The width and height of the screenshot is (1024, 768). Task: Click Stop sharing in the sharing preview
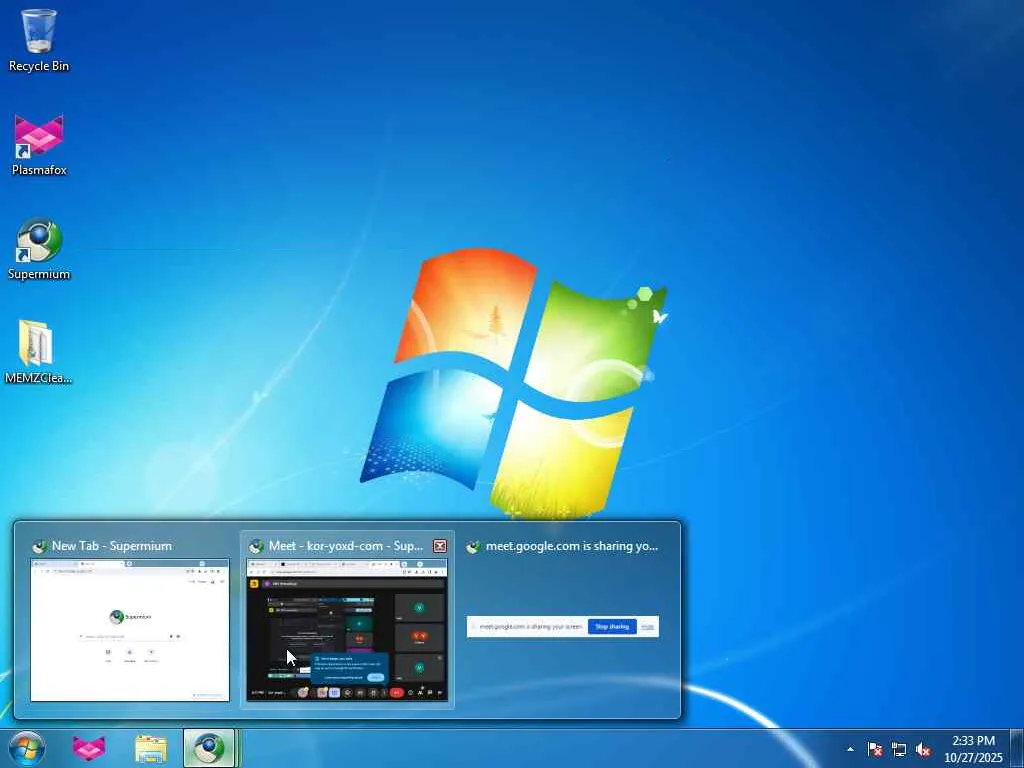click(x=612, y=626)
